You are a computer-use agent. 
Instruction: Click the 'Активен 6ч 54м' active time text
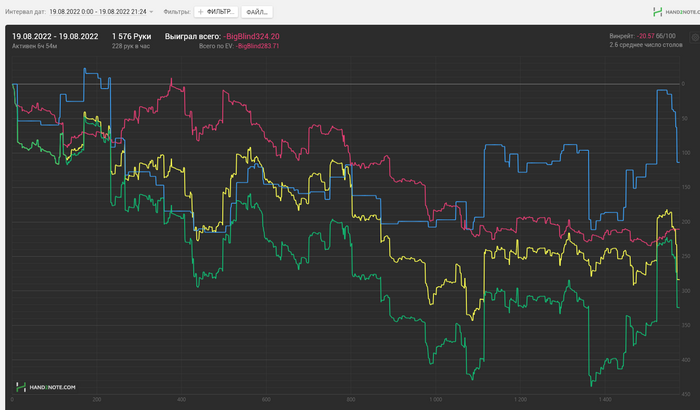coord(34,46)
